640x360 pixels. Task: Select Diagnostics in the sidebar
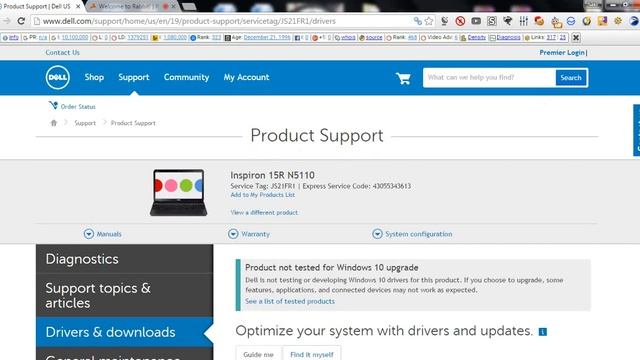(124, 259)
